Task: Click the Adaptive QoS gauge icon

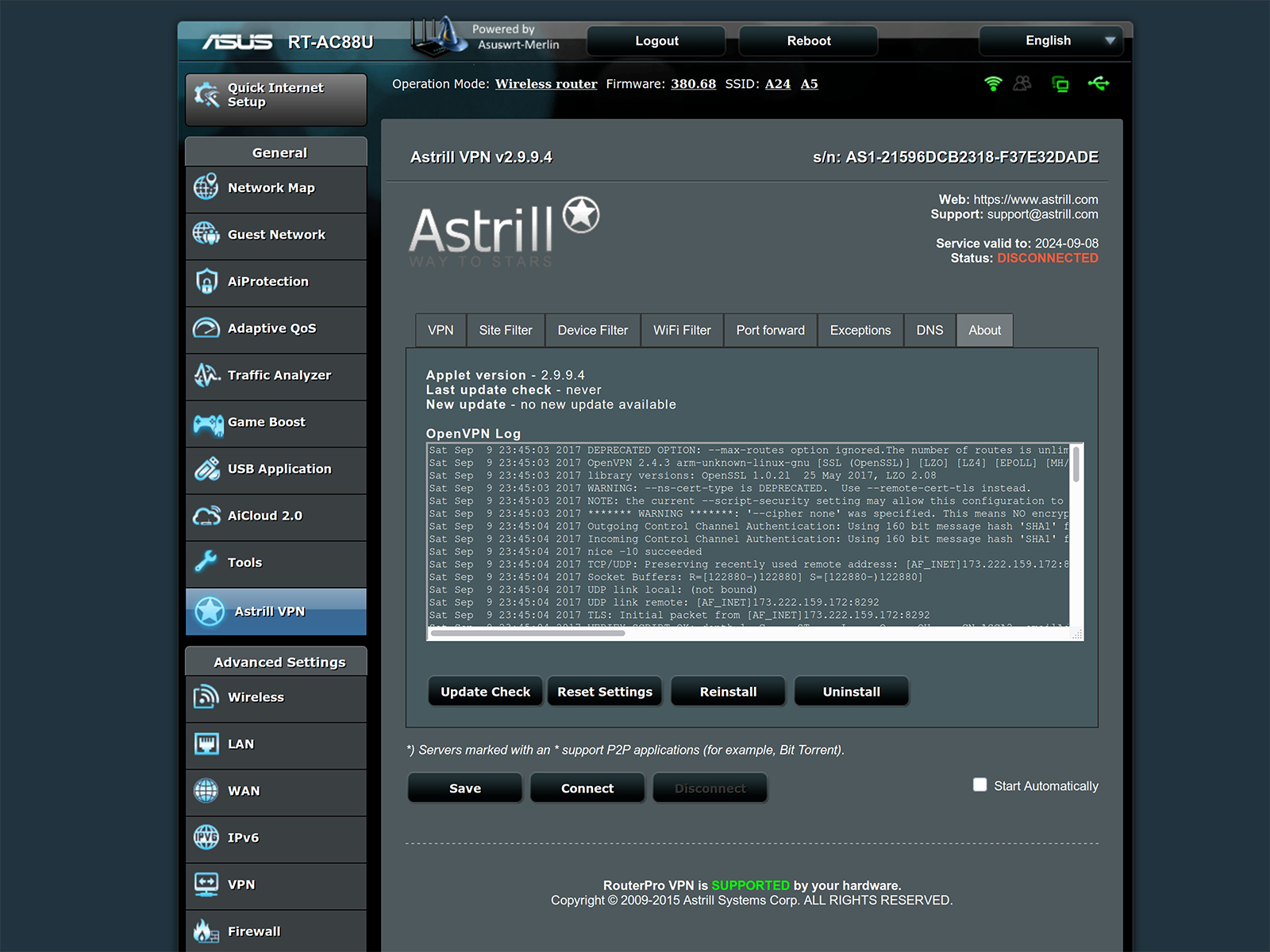Action: click(x=206, y=328)
